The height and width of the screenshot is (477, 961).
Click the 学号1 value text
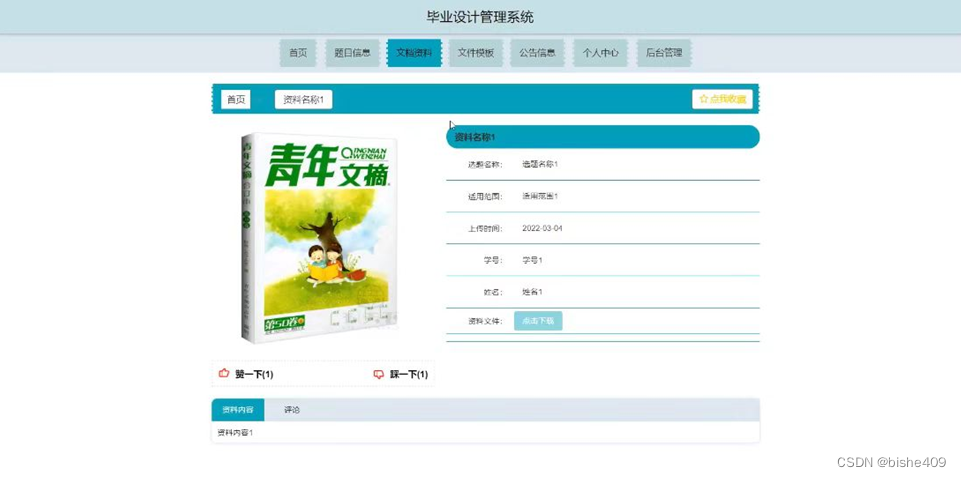point(533,260)
